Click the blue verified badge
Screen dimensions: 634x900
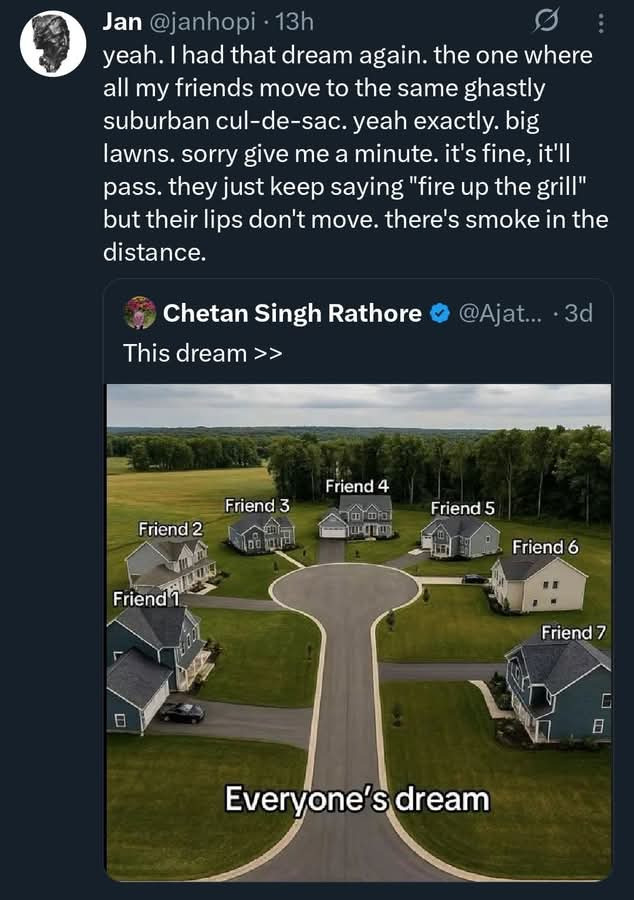(x=439, y=313)
